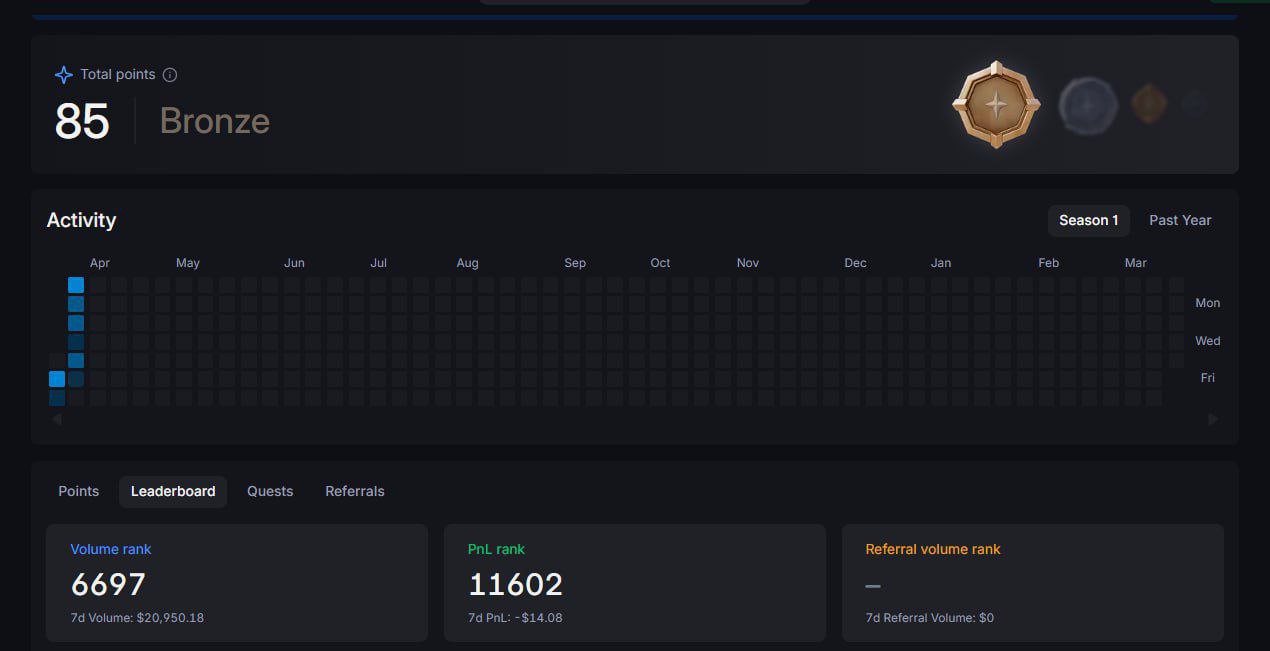Open the PnL rank card
1270x651 pixels.
[634, 582]
